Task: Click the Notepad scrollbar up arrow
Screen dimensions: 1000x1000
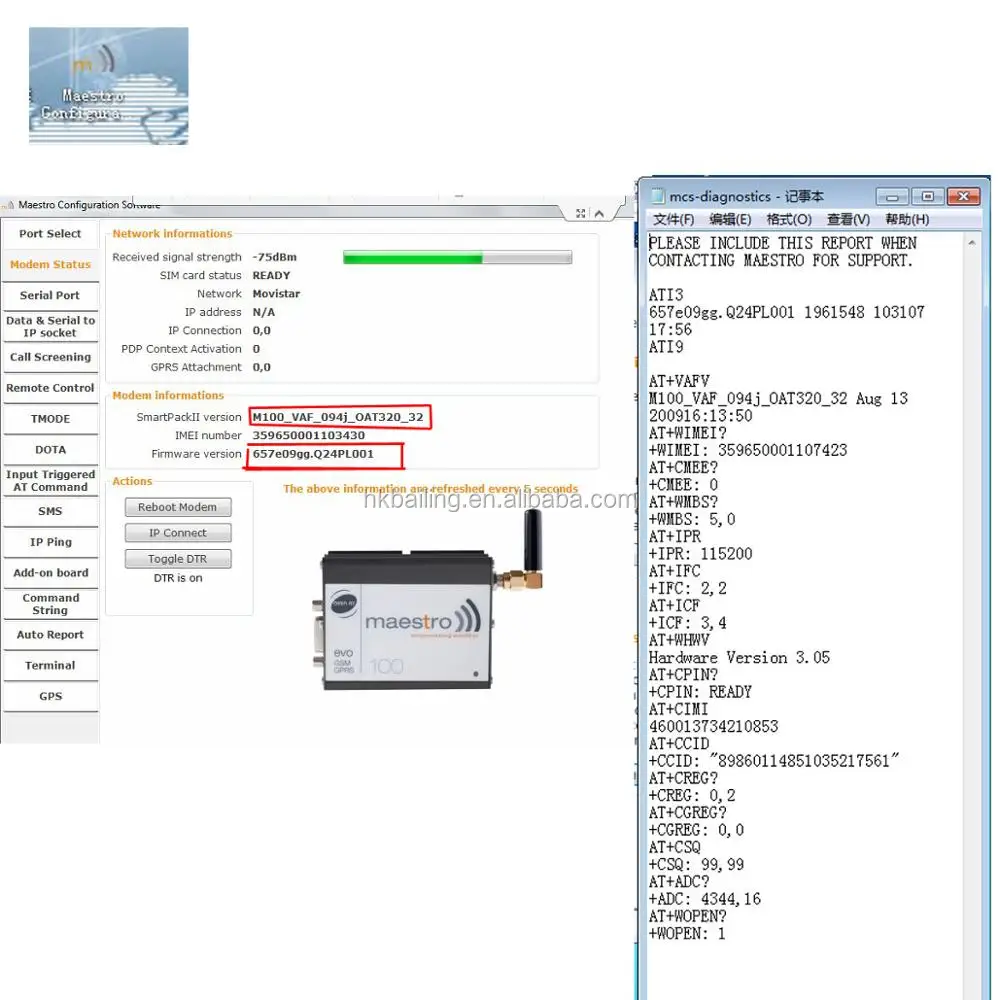Action: click(971, 243)
